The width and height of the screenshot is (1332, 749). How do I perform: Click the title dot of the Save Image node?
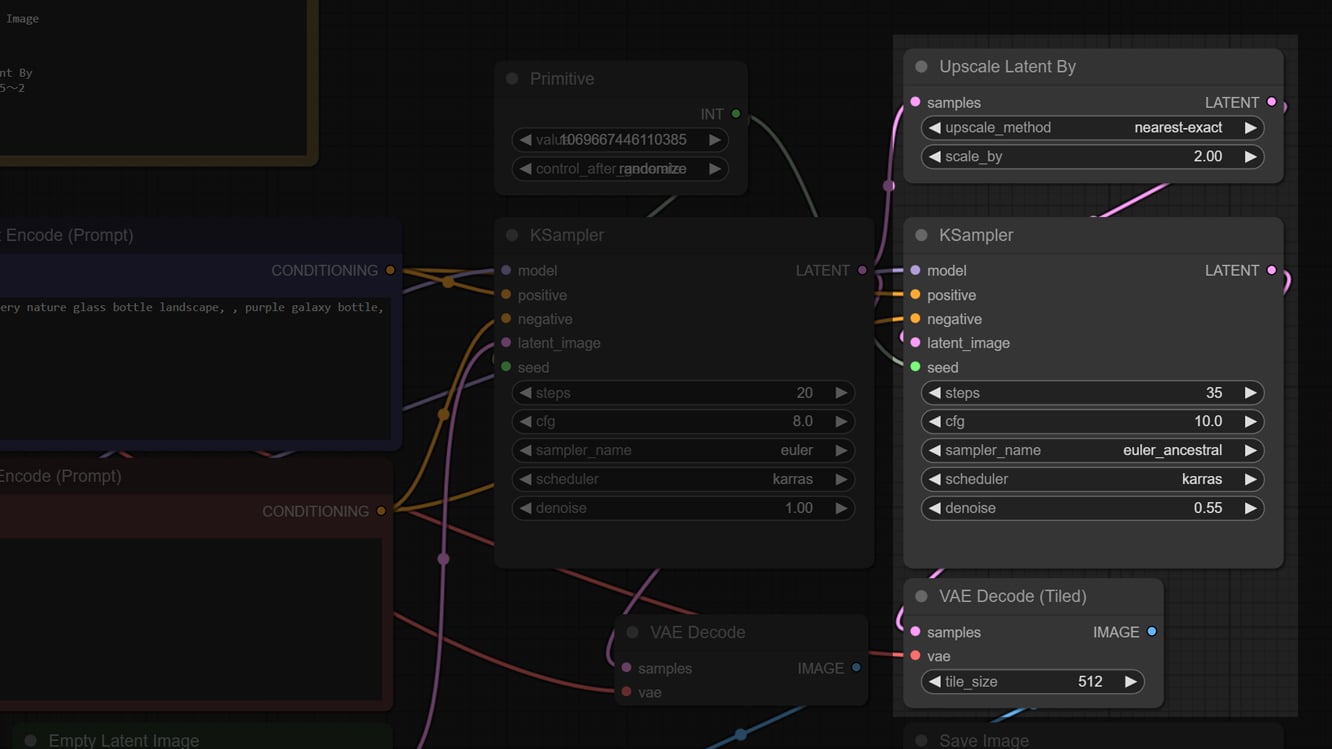[x=921, y=741]
